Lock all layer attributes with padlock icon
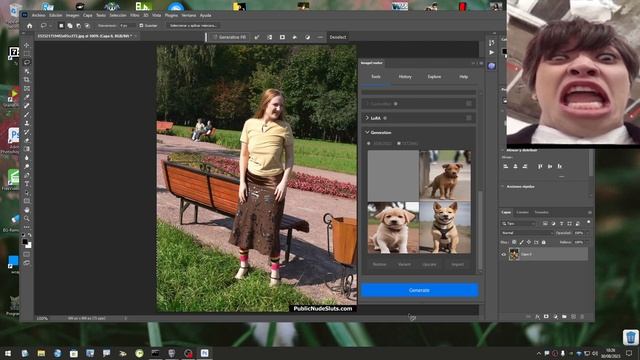640x360 pixels. click(x=543, y=242)
